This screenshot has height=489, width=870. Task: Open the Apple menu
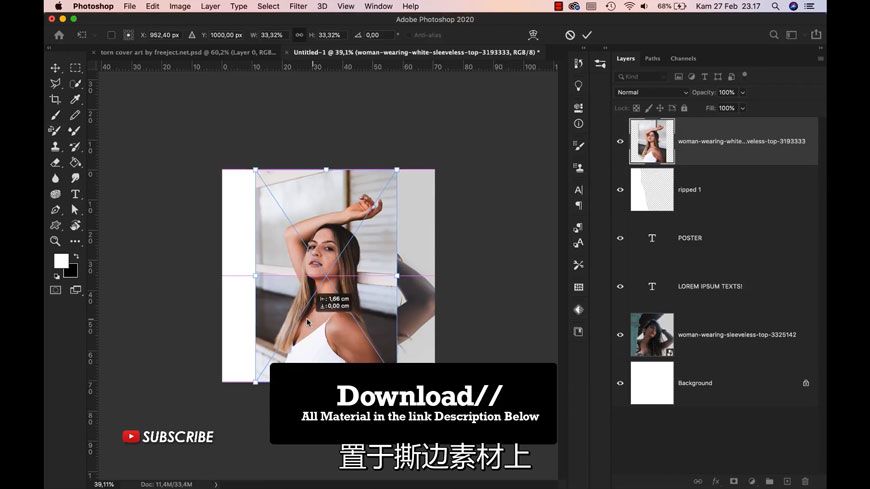58,6
